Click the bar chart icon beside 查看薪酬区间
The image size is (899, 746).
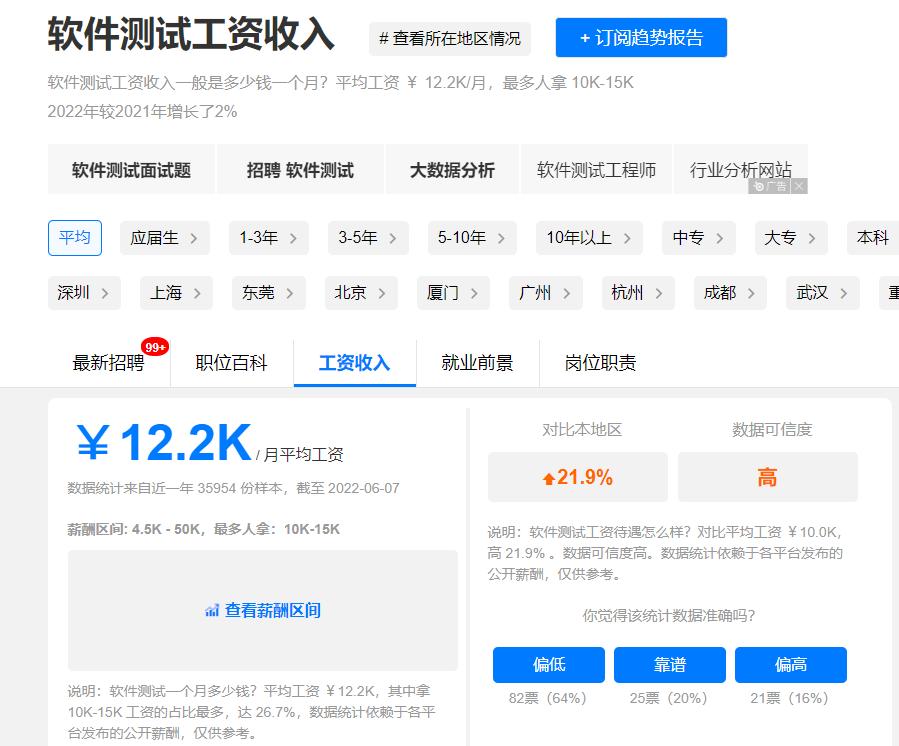(x=210, y=610)
